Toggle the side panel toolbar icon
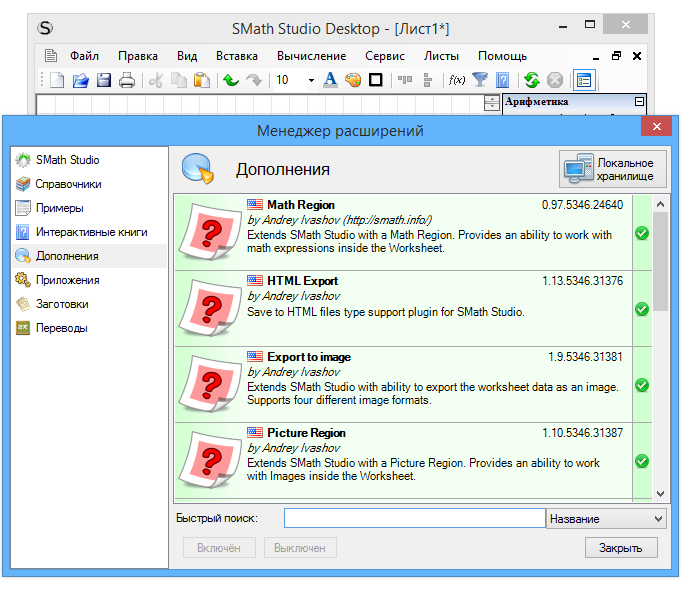697x596 pixels. pos(584,80)
